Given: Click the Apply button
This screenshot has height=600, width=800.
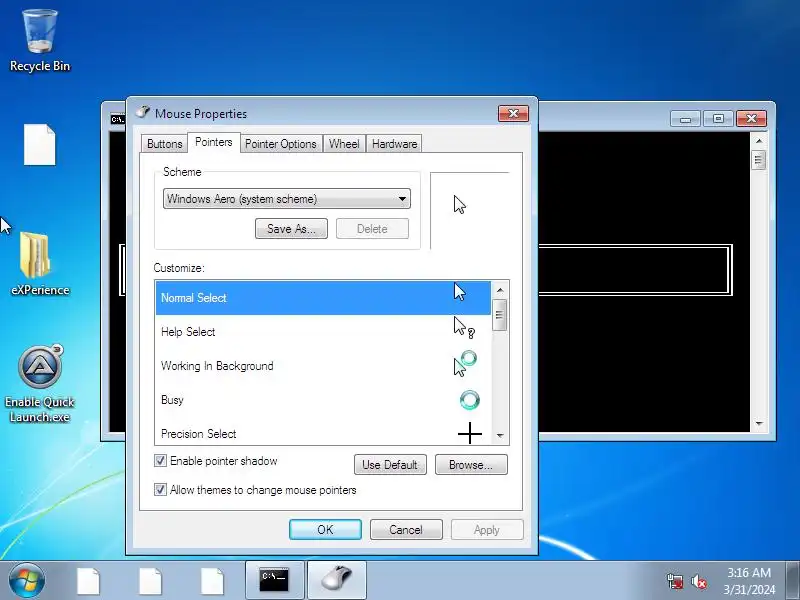Looking at the screenshot, I should [x=487, y=530].
